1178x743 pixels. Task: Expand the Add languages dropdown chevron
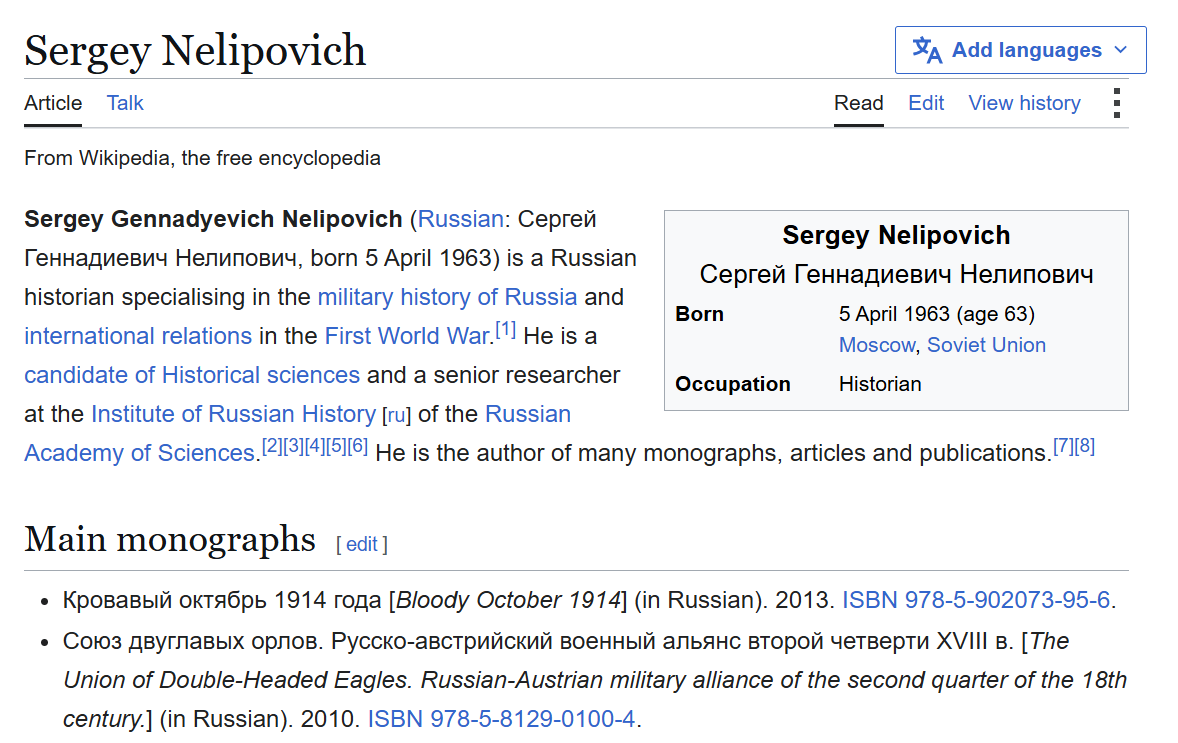(1121, 50)
